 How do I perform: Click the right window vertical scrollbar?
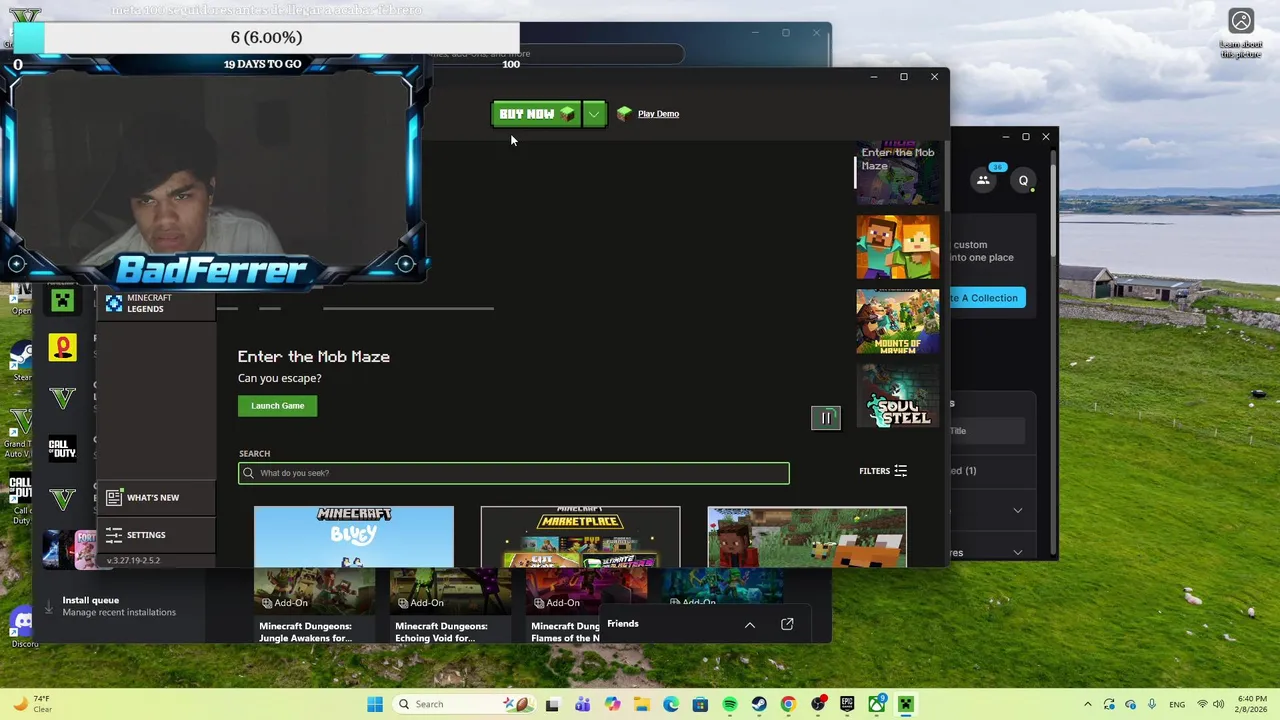point(1053,210)
